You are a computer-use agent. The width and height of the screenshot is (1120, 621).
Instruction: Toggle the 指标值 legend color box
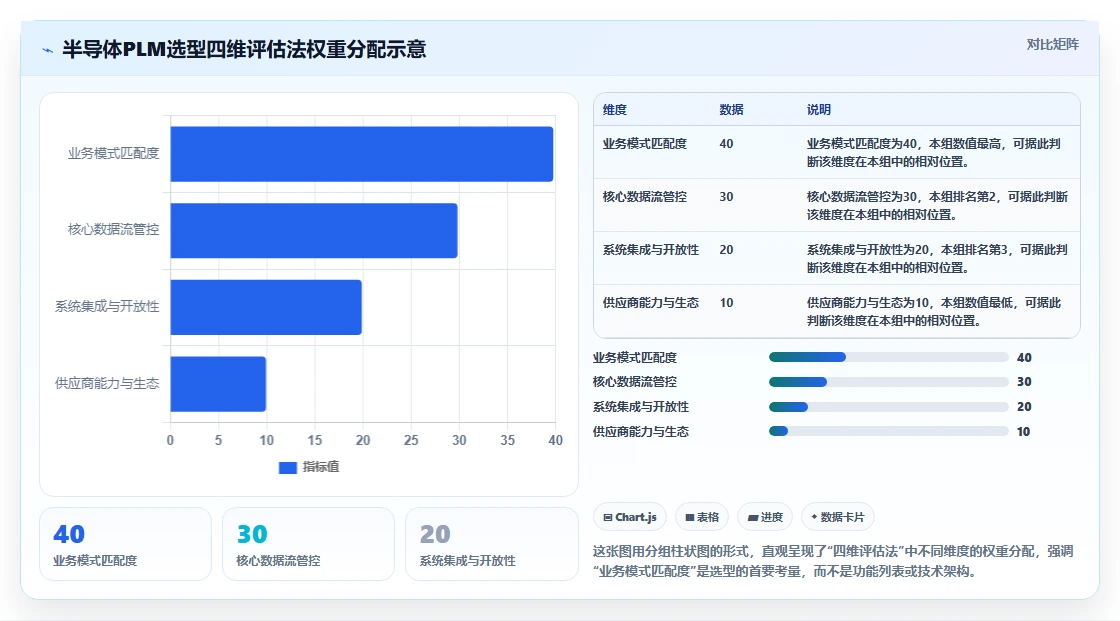pyautogui.click(x=287, y=467)
